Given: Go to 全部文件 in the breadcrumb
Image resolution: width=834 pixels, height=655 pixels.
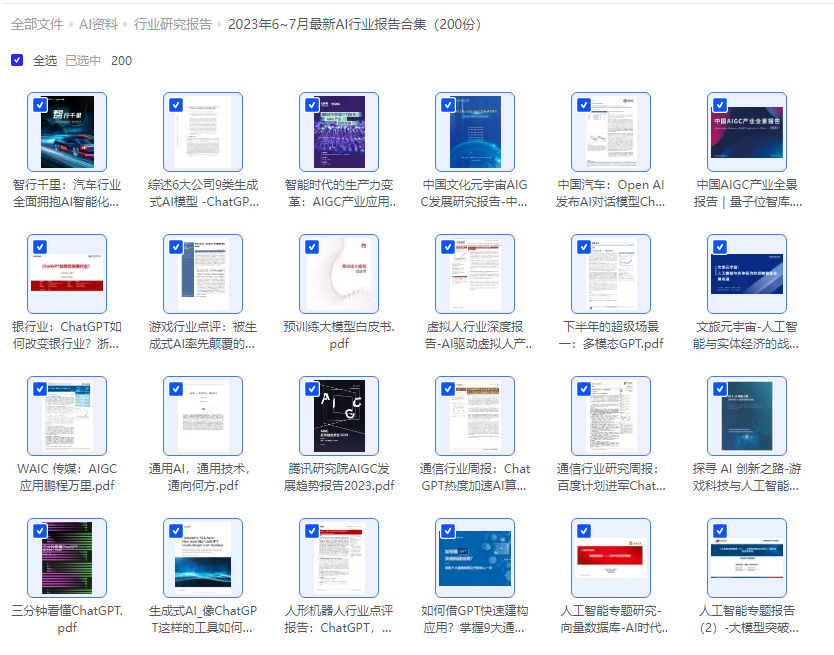Looking at the screenshot, I should (37, 24).
